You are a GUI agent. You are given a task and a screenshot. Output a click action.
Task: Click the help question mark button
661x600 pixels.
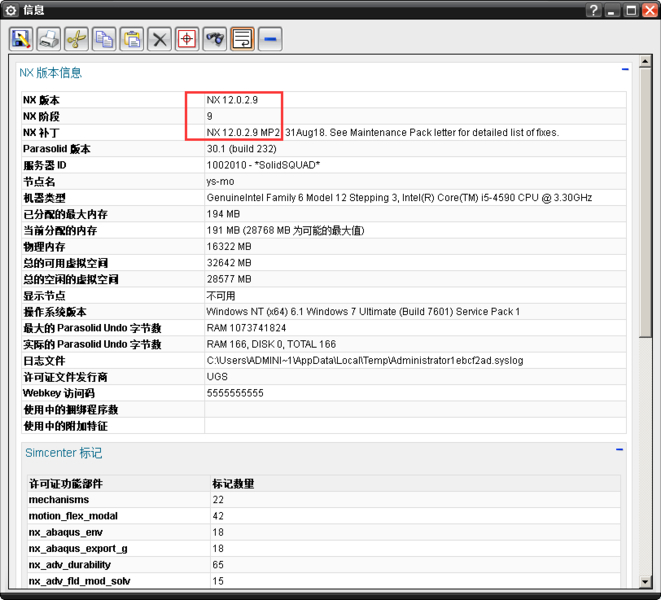click(594, 10)
